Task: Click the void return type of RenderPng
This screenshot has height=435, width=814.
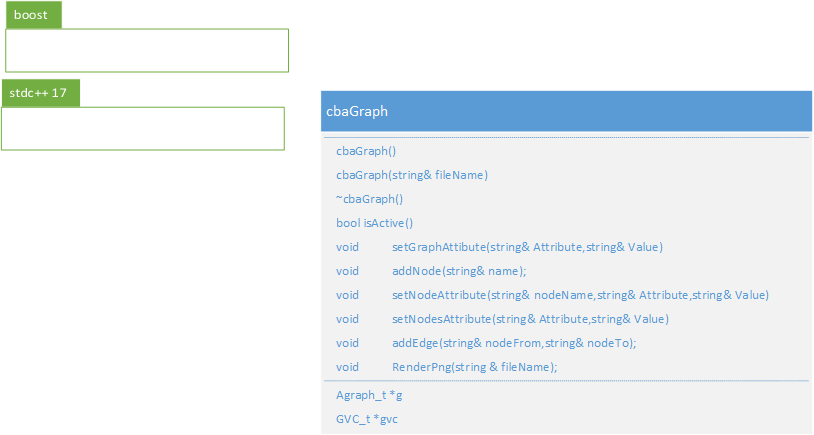Action: coord(347,367)
